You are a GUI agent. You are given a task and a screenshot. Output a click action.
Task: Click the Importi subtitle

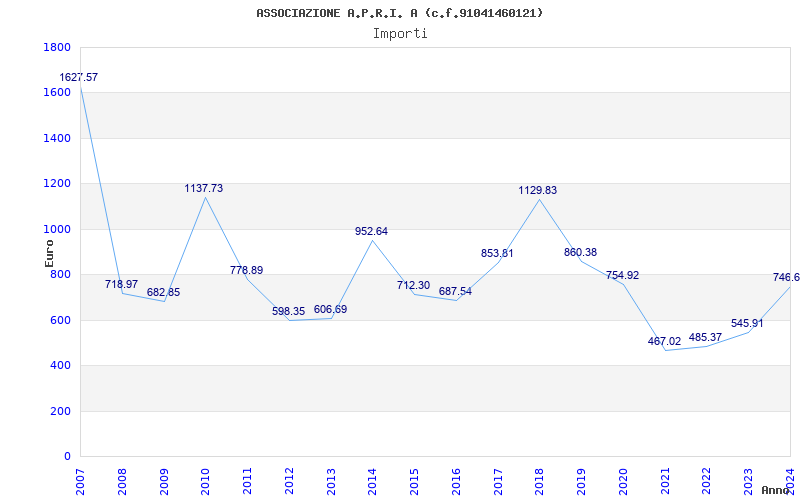(x=400, y=34)
